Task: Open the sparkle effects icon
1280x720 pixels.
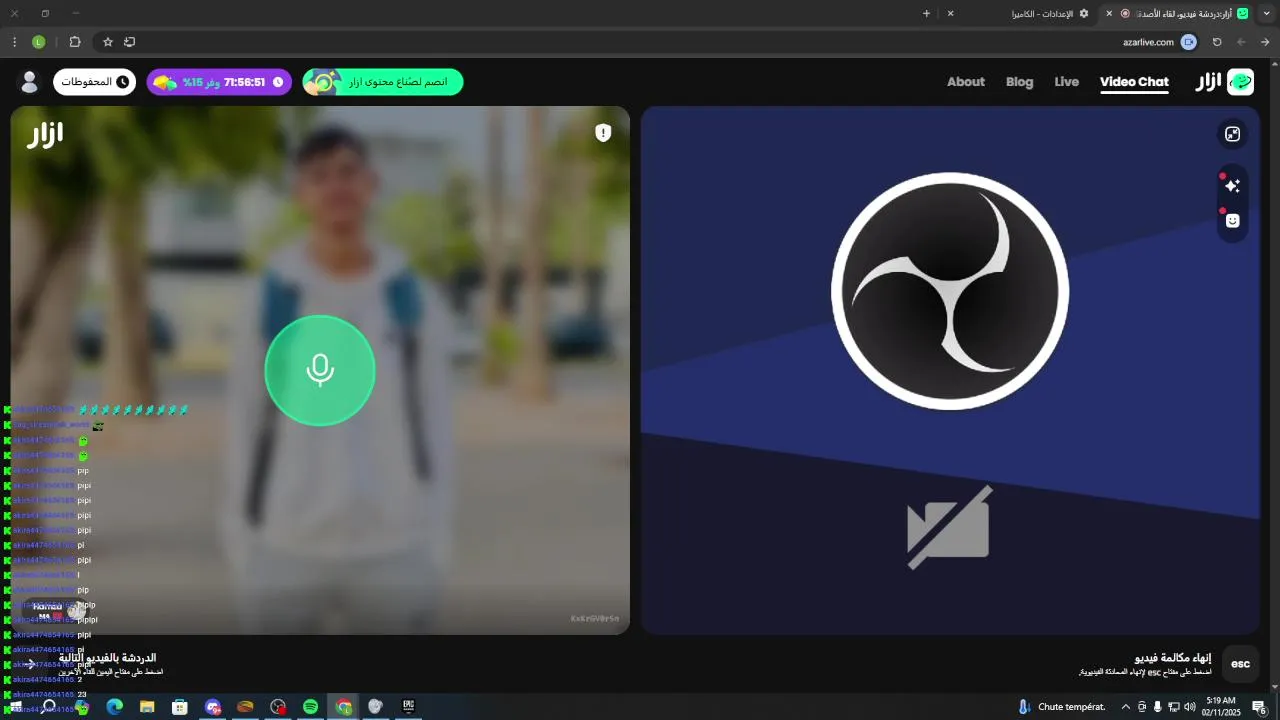Action: (x=1232, y=185)
